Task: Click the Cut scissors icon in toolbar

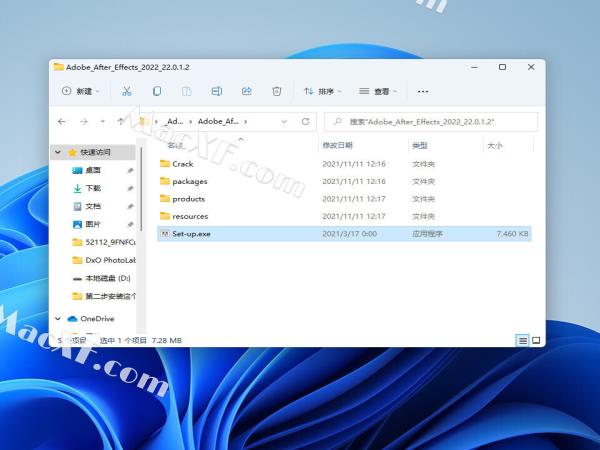Action: pos(127,91)
